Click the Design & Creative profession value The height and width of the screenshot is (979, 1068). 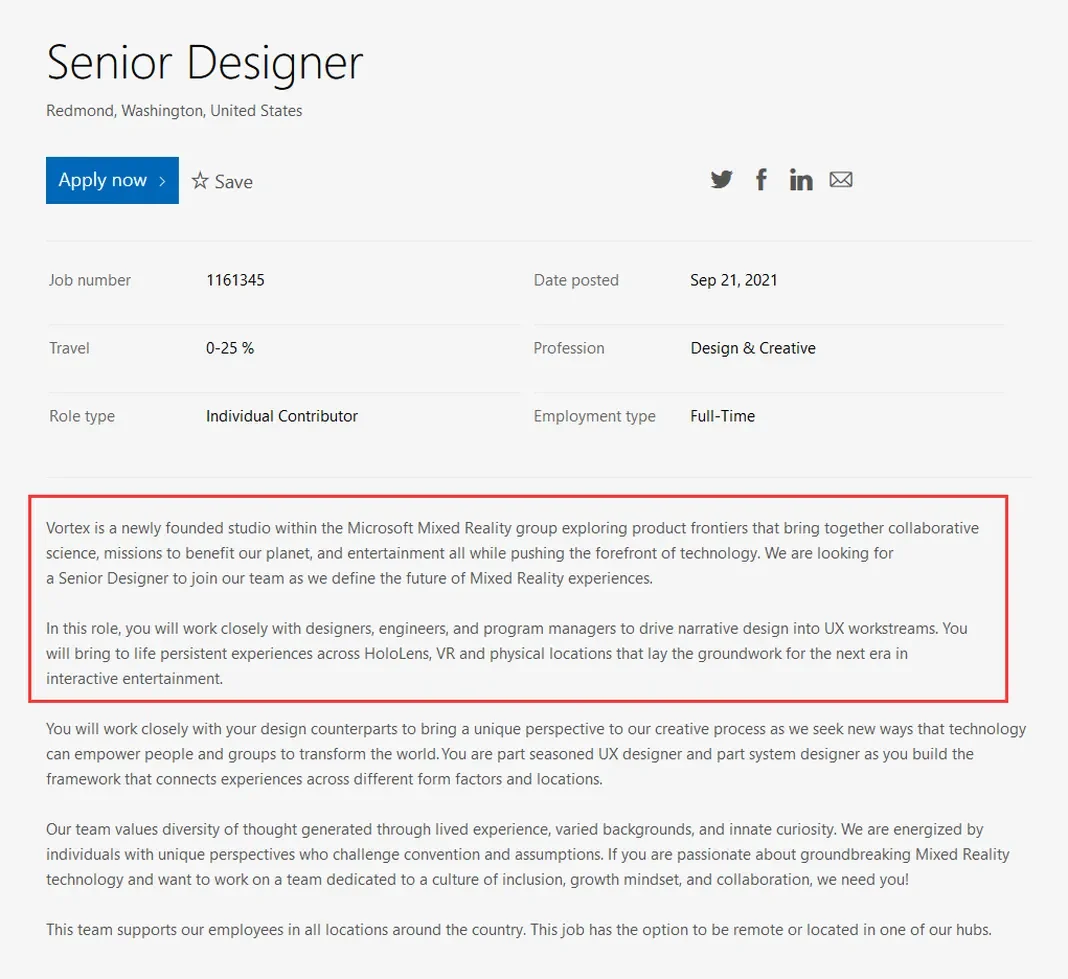pyautogui.click(x=753, y=348)
